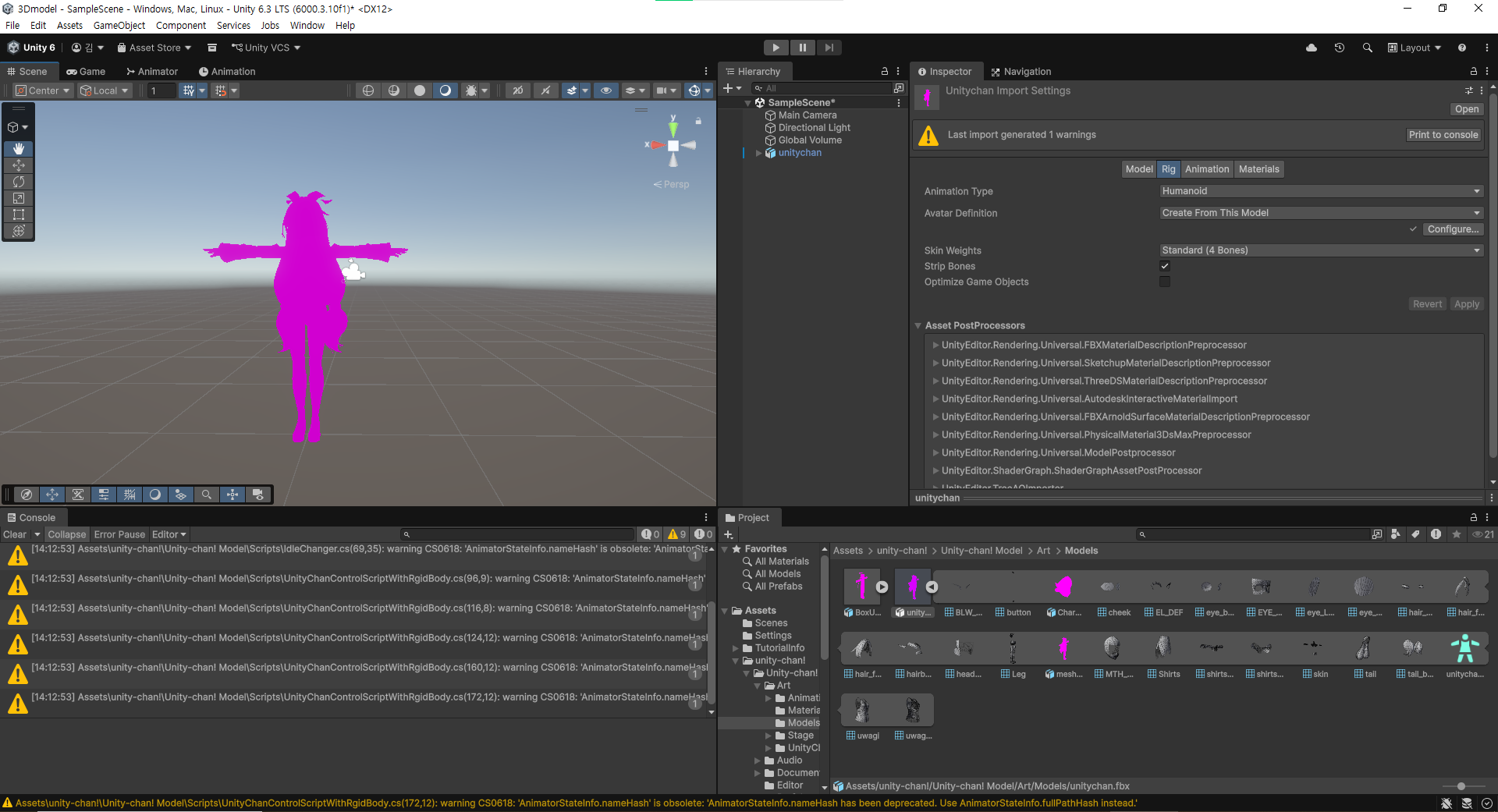Click Search by Type icon in Project
The image size is (1498, 812).
tap(1396, 534)
